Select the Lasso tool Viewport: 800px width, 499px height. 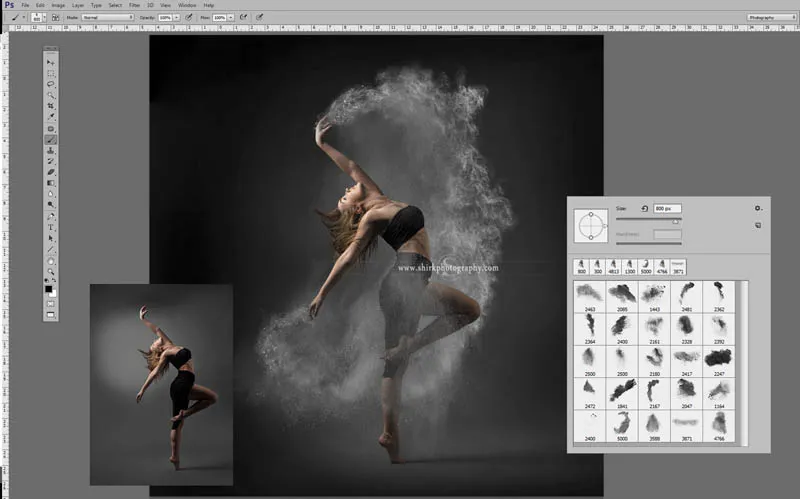50,84
